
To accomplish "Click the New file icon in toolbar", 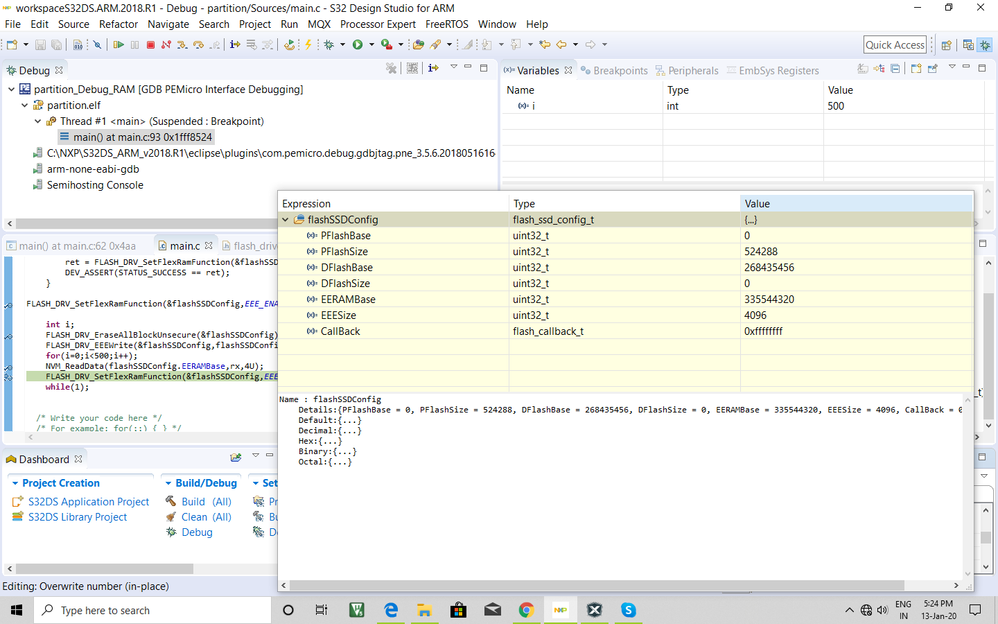I will [11, 45].
